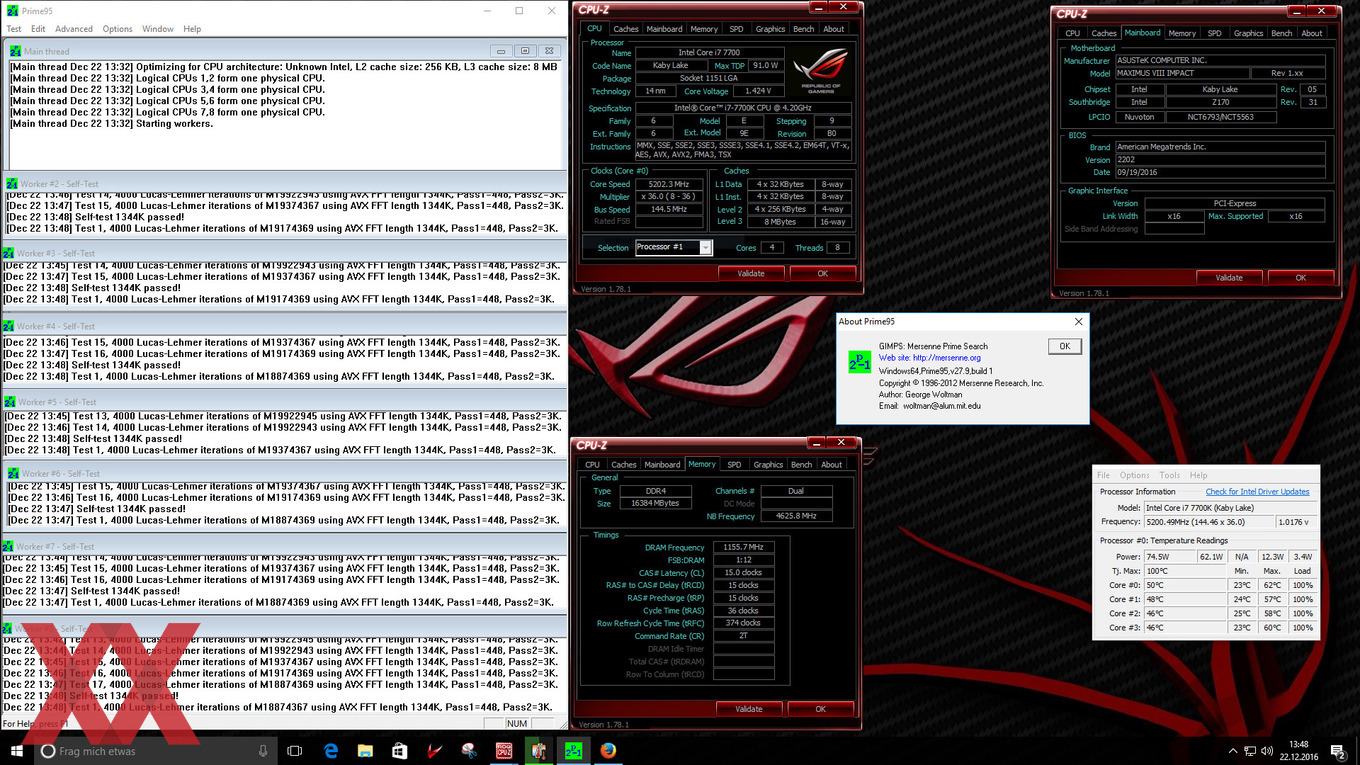Click the NUM indicator in Prime95 status bar
Viewport: 1360px width, 765px height.
[517, 723]
